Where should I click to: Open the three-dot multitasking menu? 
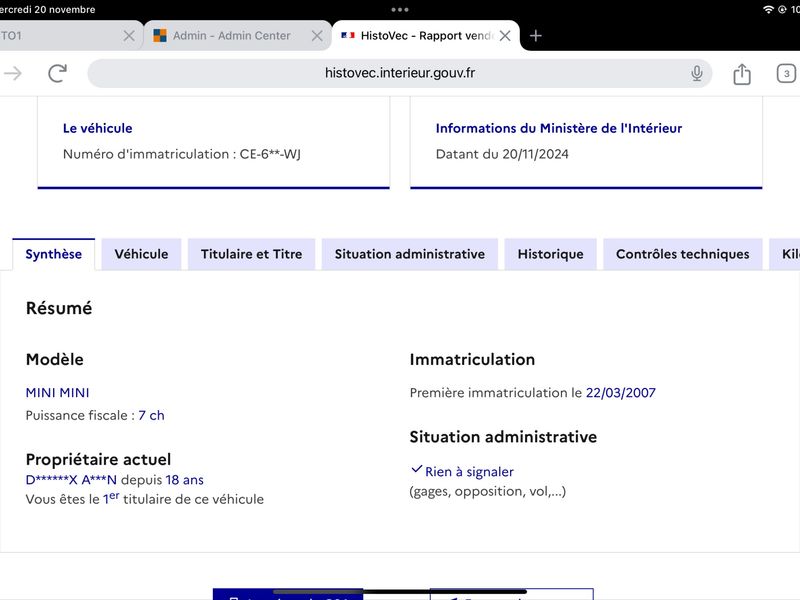pos(400,10)
